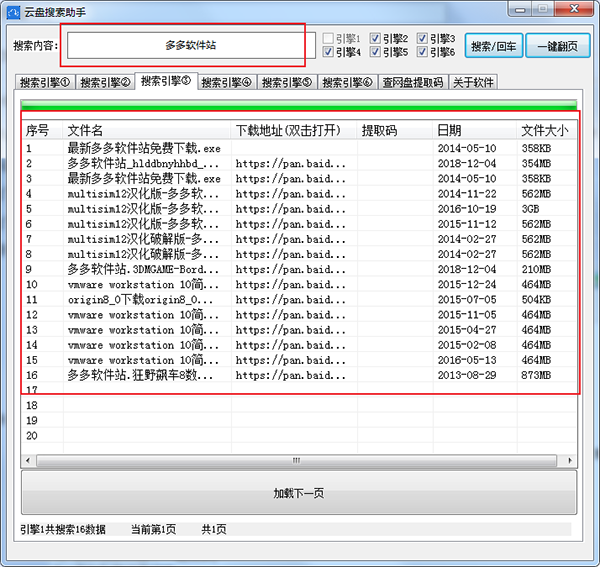Select row 2 file 多多软件站_hlddbnyhhbd

click(x=143, y=163)
